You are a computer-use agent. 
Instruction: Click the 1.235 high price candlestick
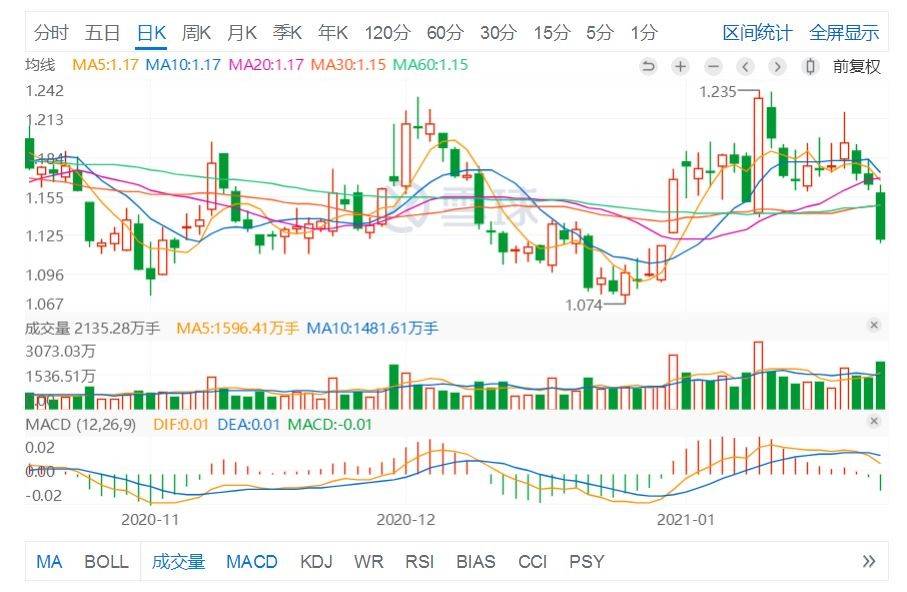(758, 153)
